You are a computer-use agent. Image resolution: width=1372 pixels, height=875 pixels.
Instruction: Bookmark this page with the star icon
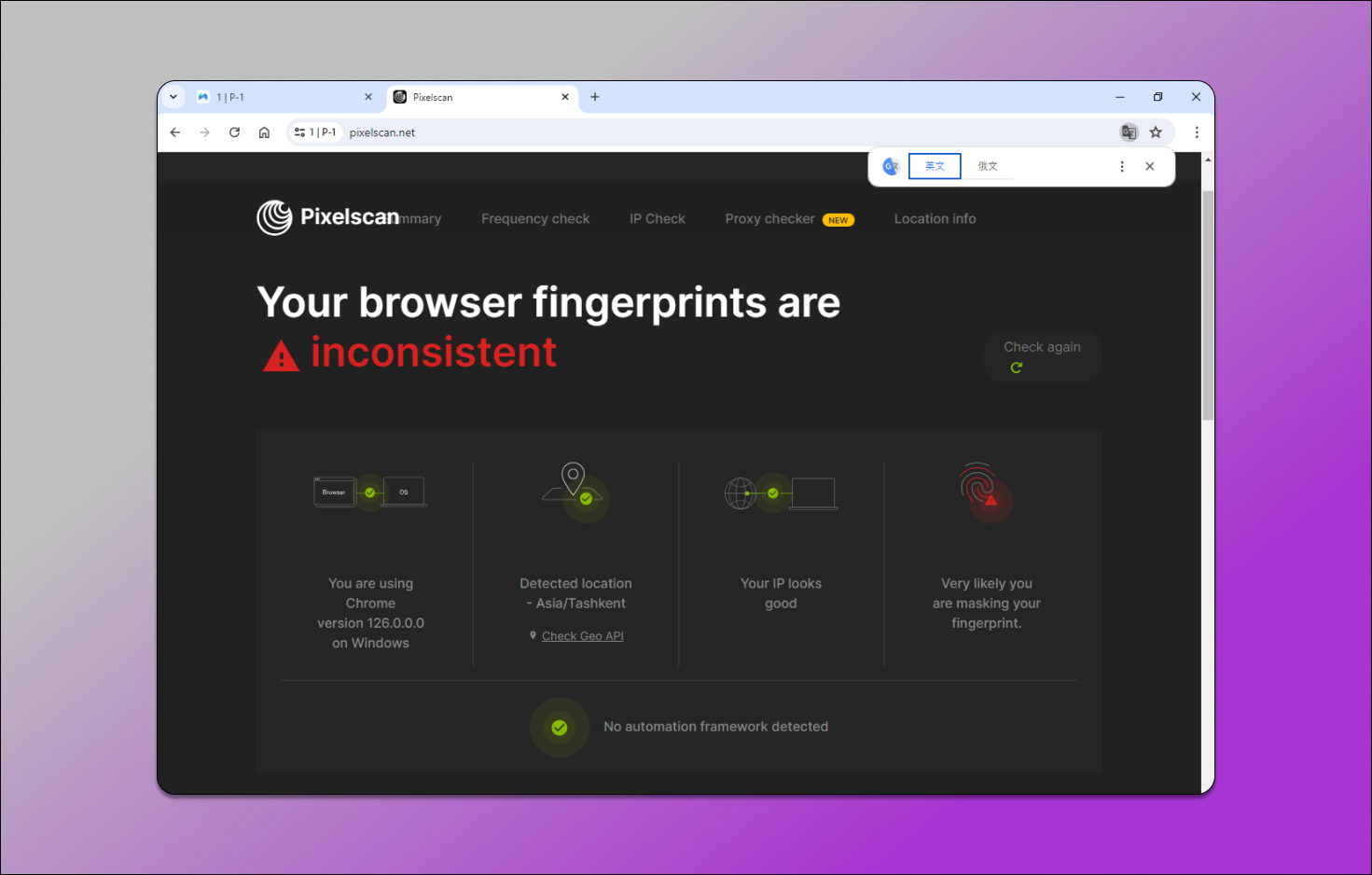[1156, 132]
